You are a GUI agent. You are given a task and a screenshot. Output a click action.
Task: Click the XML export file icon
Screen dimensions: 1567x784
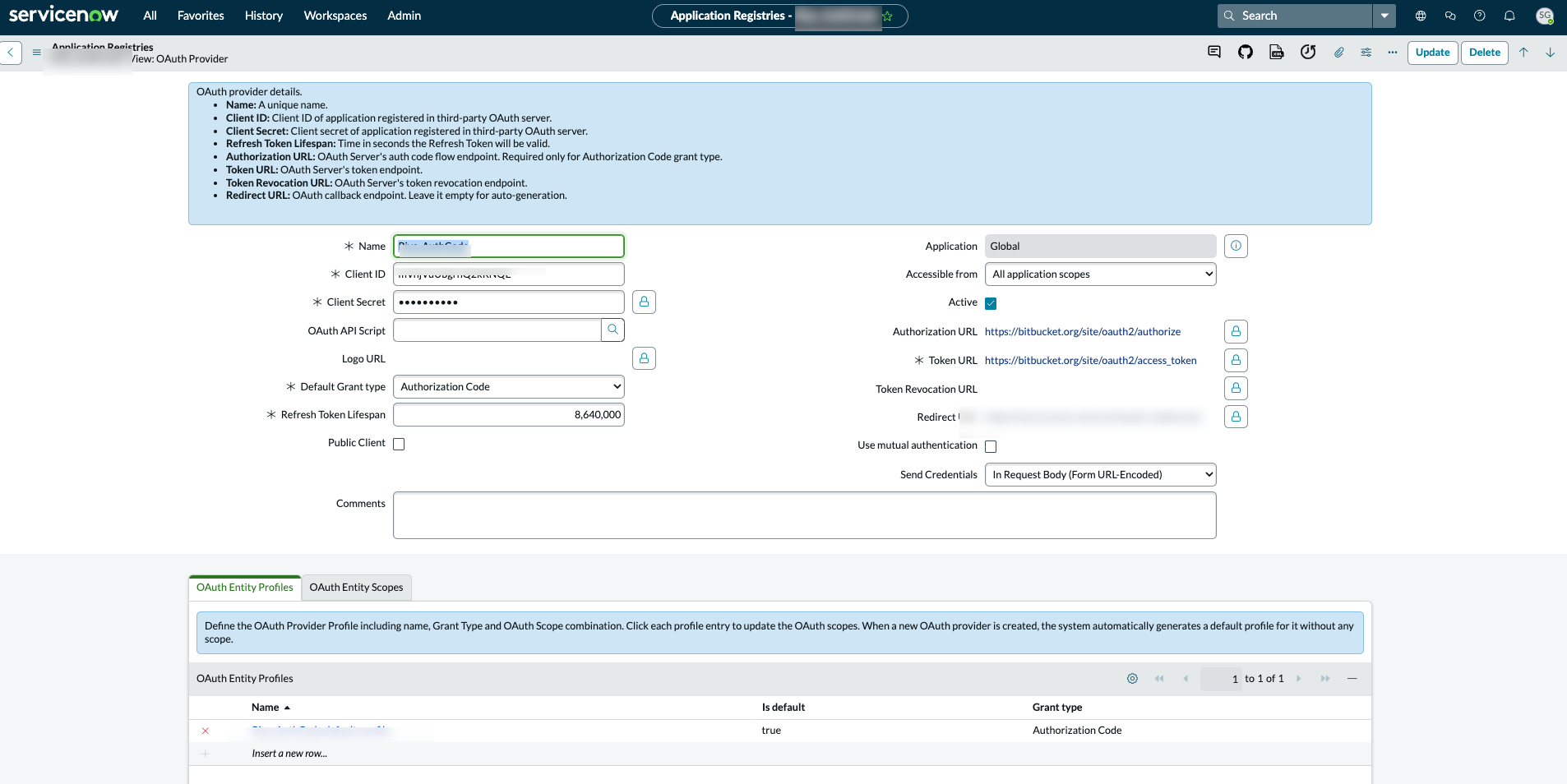(1277, 53)
